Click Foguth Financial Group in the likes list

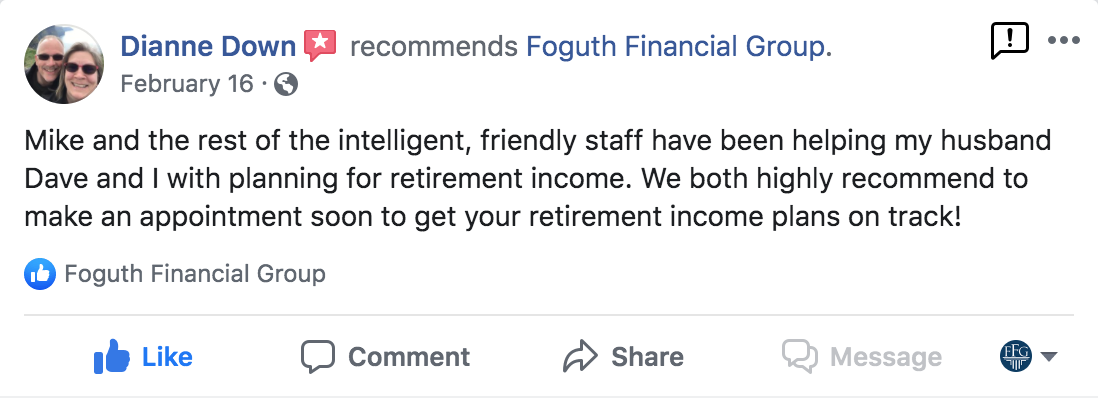click(194, 273)
